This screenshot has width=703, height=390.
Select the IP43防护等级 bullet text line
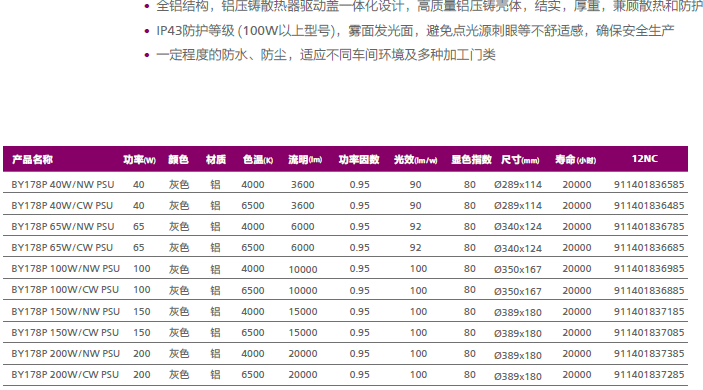point(415,31)
